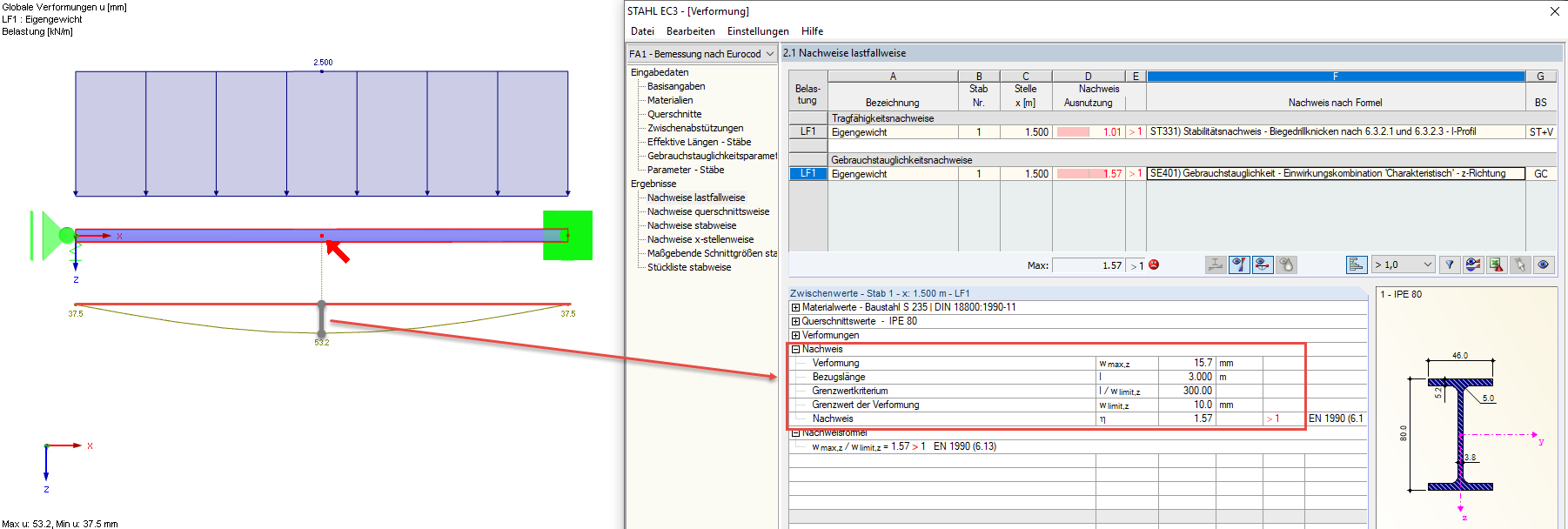Select Nachweise x-stellenweise tree item

(x=700, y=239)
